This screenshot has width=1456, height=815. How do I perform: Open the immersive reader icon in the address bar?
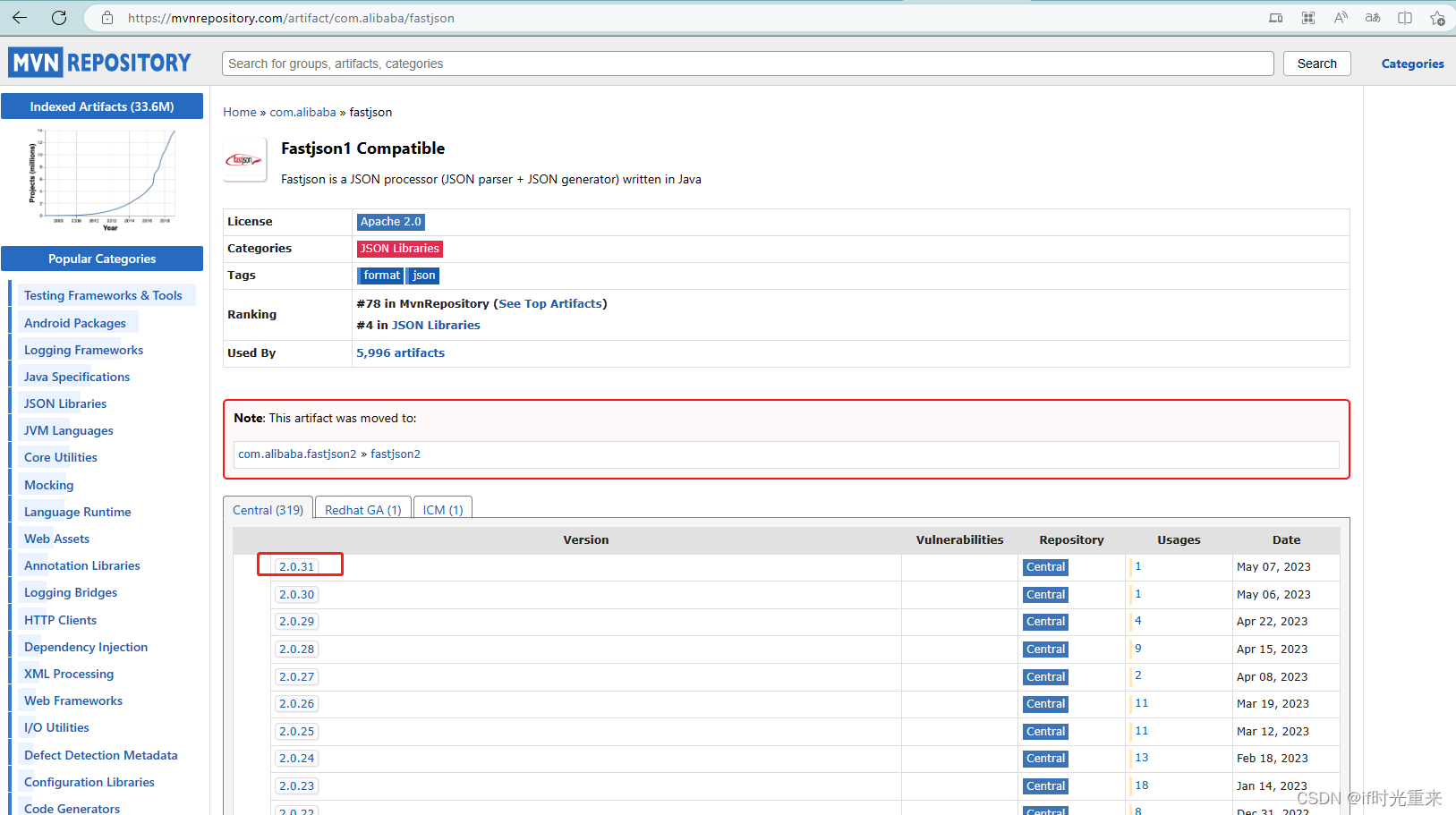pyautogui.click(x=1275, y=18)
